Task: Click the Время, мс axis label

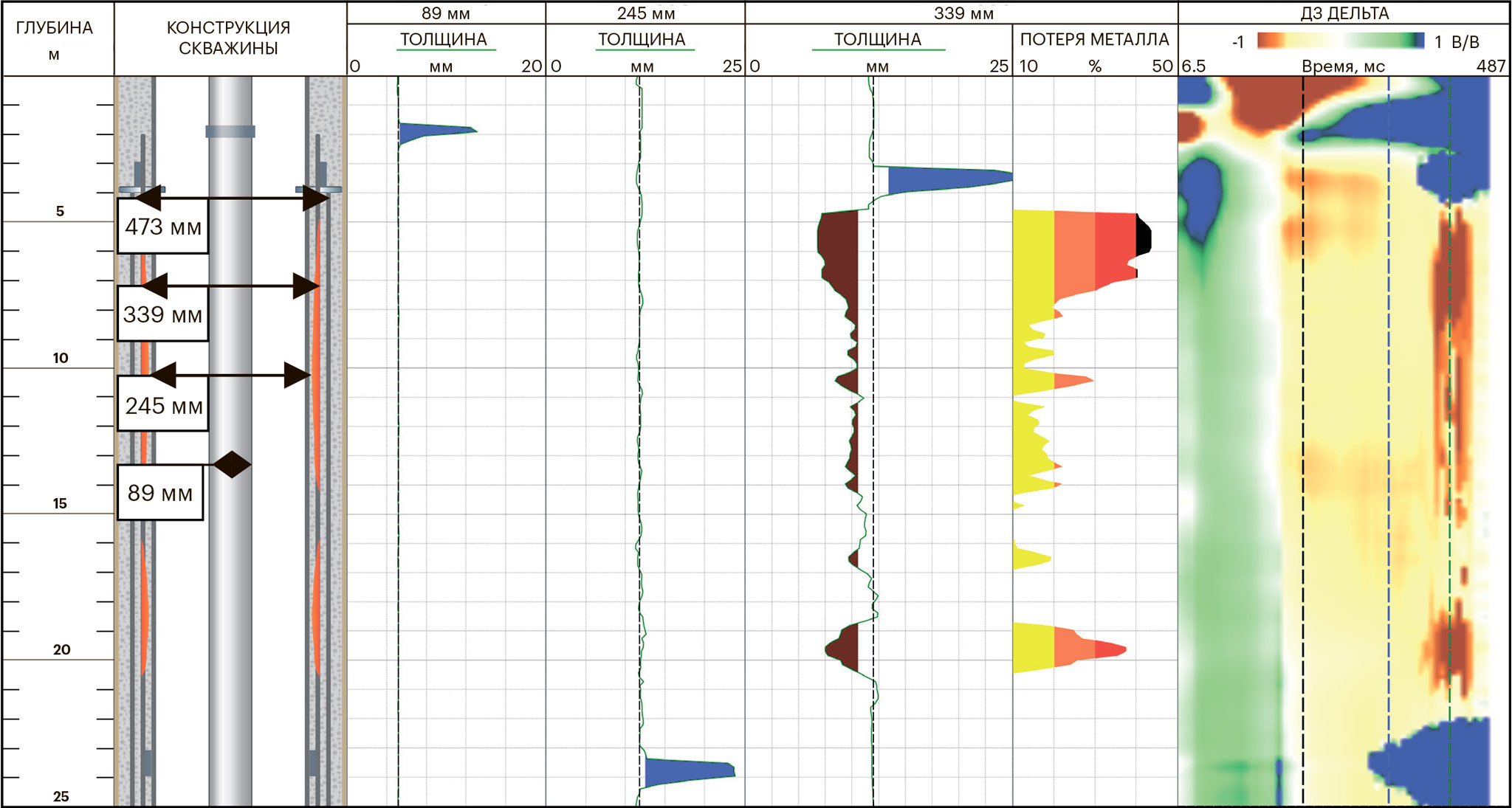Action: (x=1342, y=66)
